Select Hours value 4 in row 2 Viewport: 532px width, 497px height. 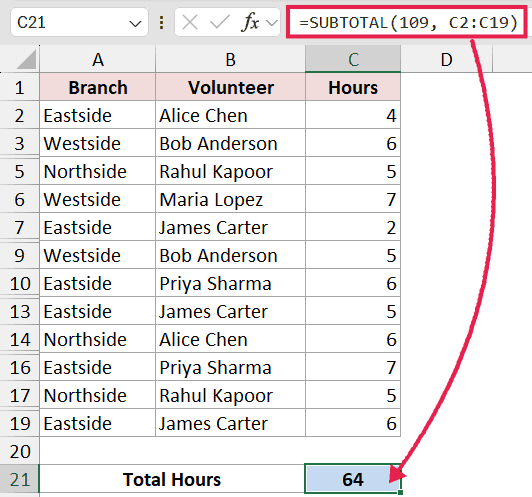[x=353, y=115]
